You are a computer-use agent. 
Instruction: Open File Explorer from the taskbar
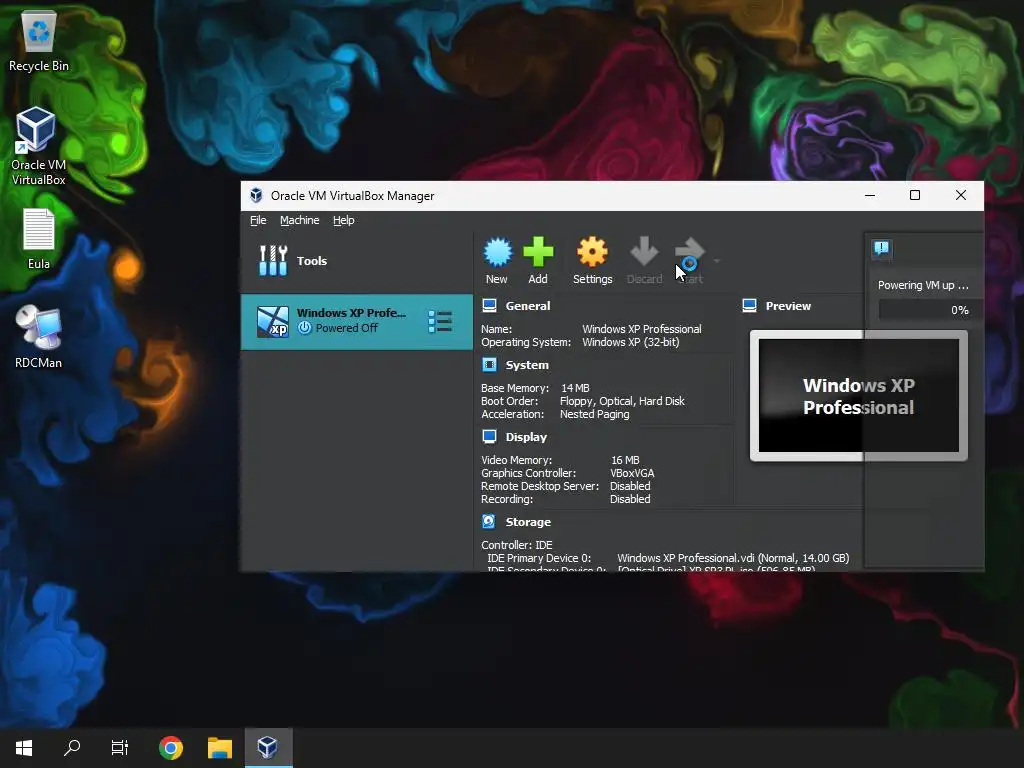(x=219, y=748)
